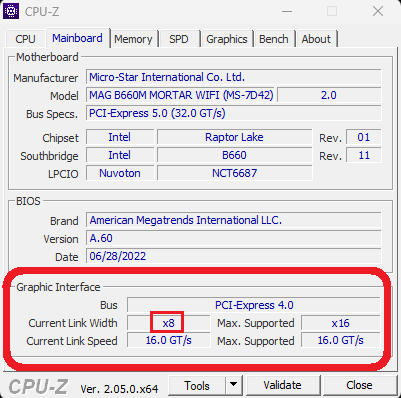Open the Graphics tab
This screenshot has width=401, height=398.
click(x=227, y=39)
